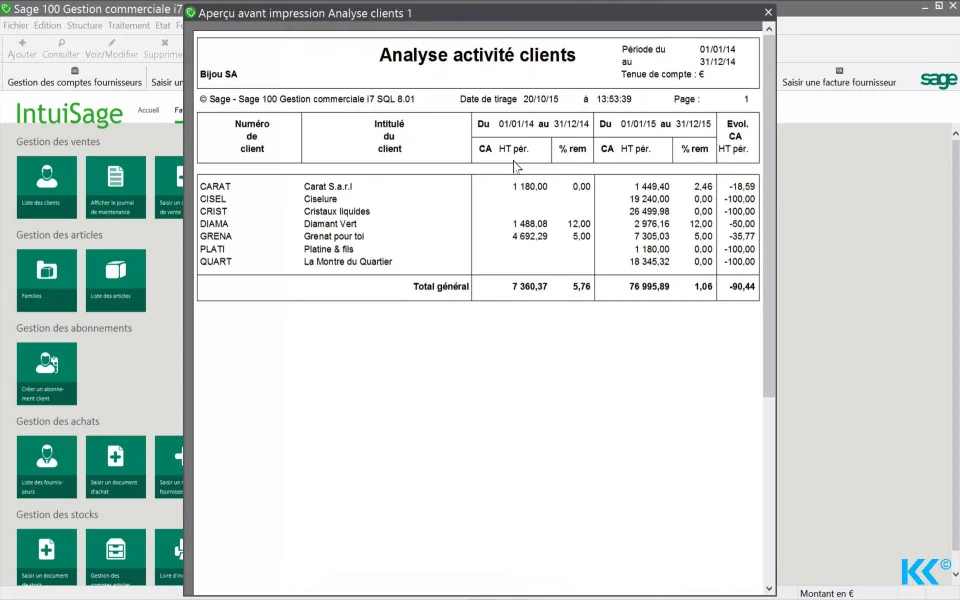Click the Bijou SA company name
Image resolution: width=960 pixels, height=600 pixels.
(x=219, y=74)
